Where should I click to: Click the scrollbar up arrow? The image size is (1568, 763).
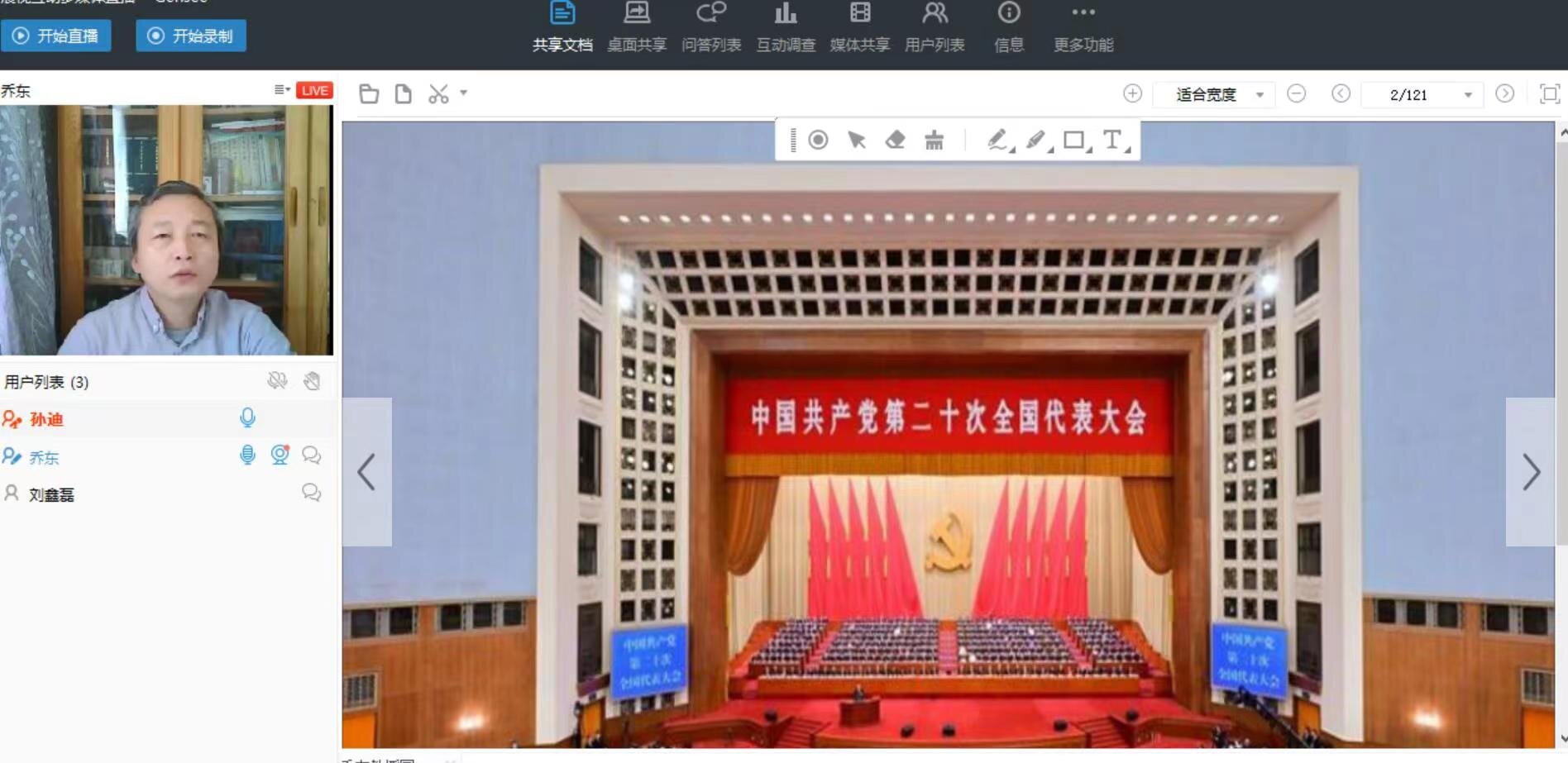coord(1562,131)
